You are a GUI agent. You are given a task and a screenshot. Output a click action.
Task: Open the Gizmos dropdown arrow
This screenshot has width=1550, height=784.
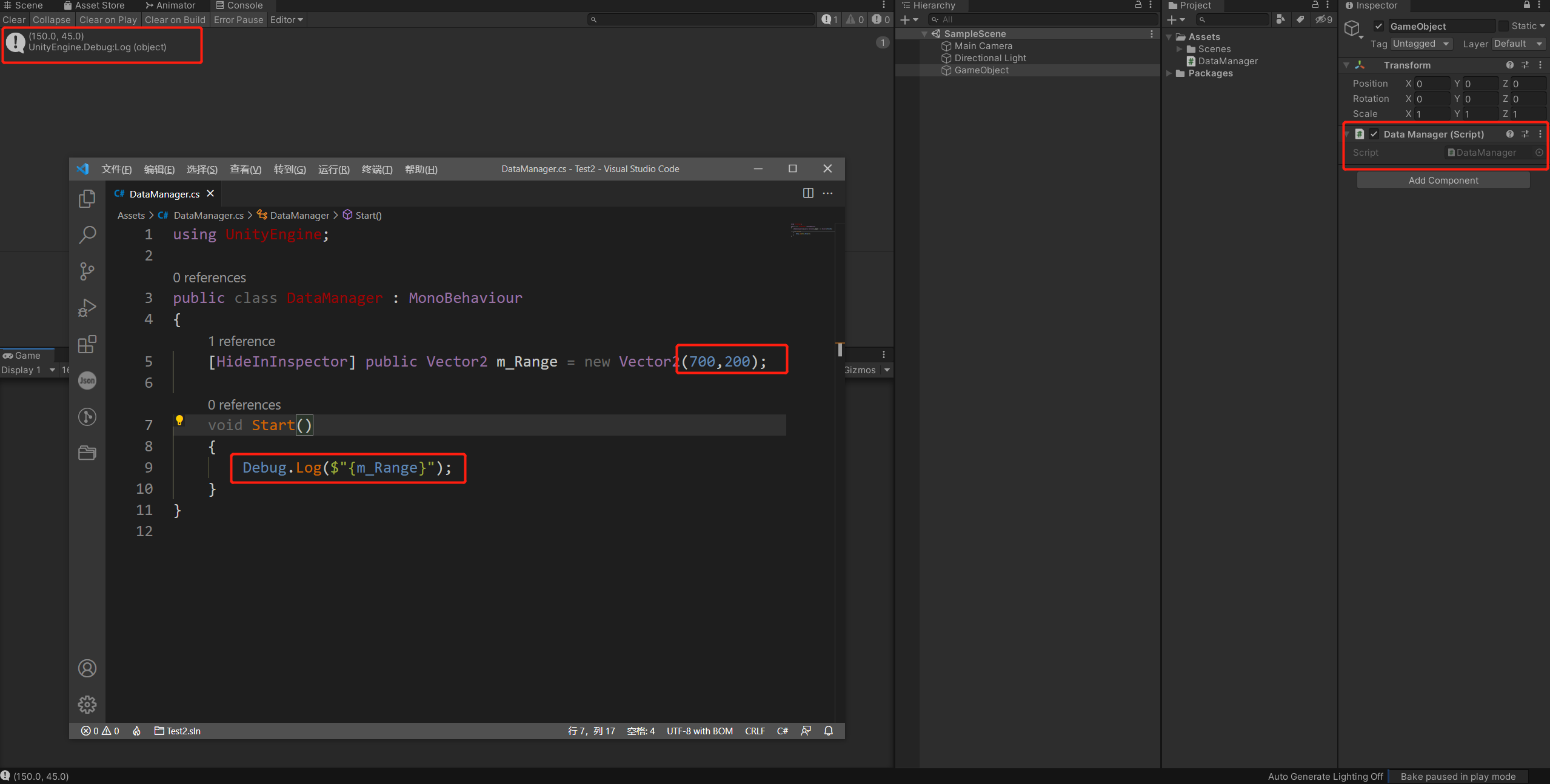pos(887,370)
